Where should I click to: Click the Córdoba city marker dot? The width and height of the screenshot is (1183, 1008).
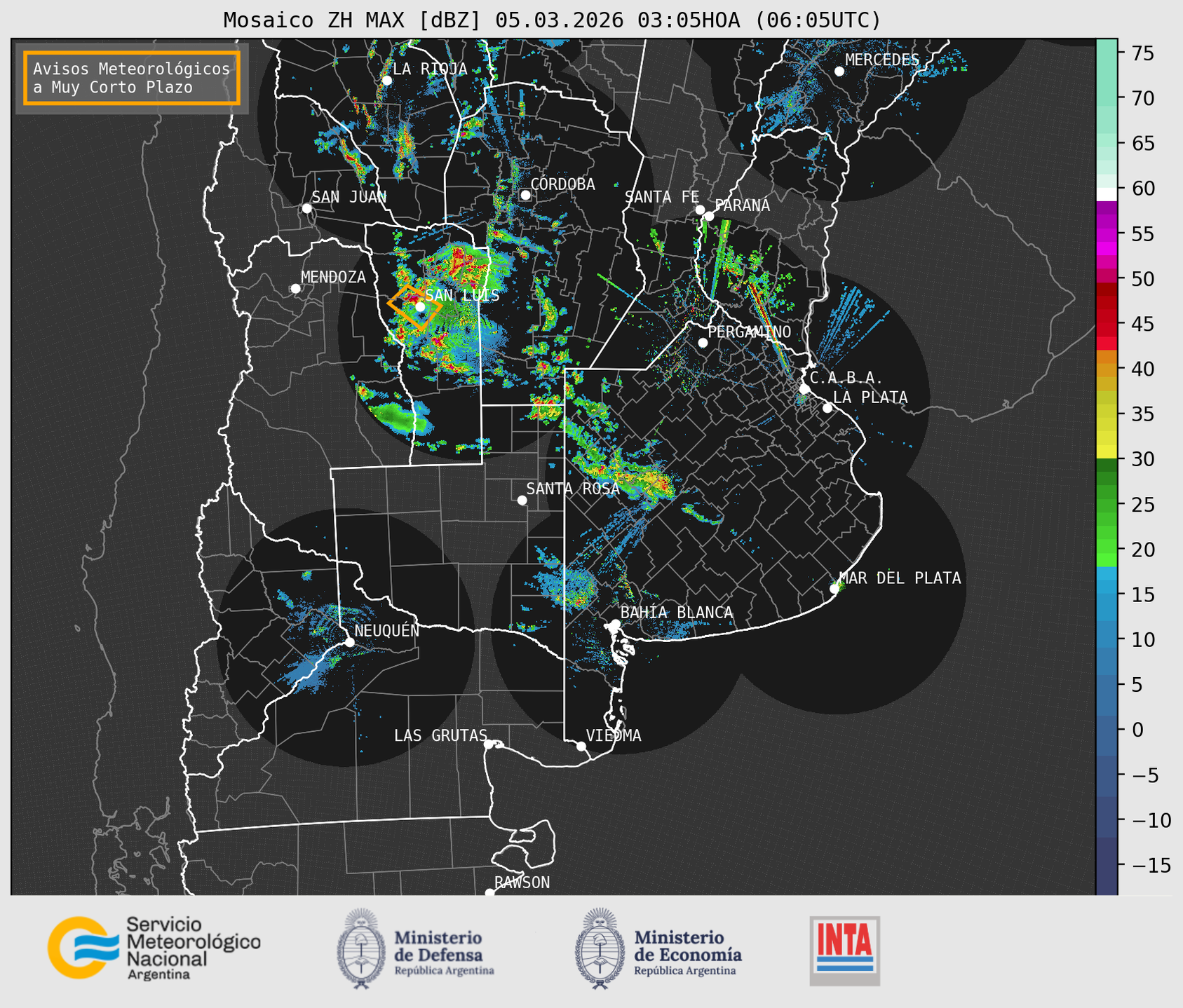[x=525, y=195]
